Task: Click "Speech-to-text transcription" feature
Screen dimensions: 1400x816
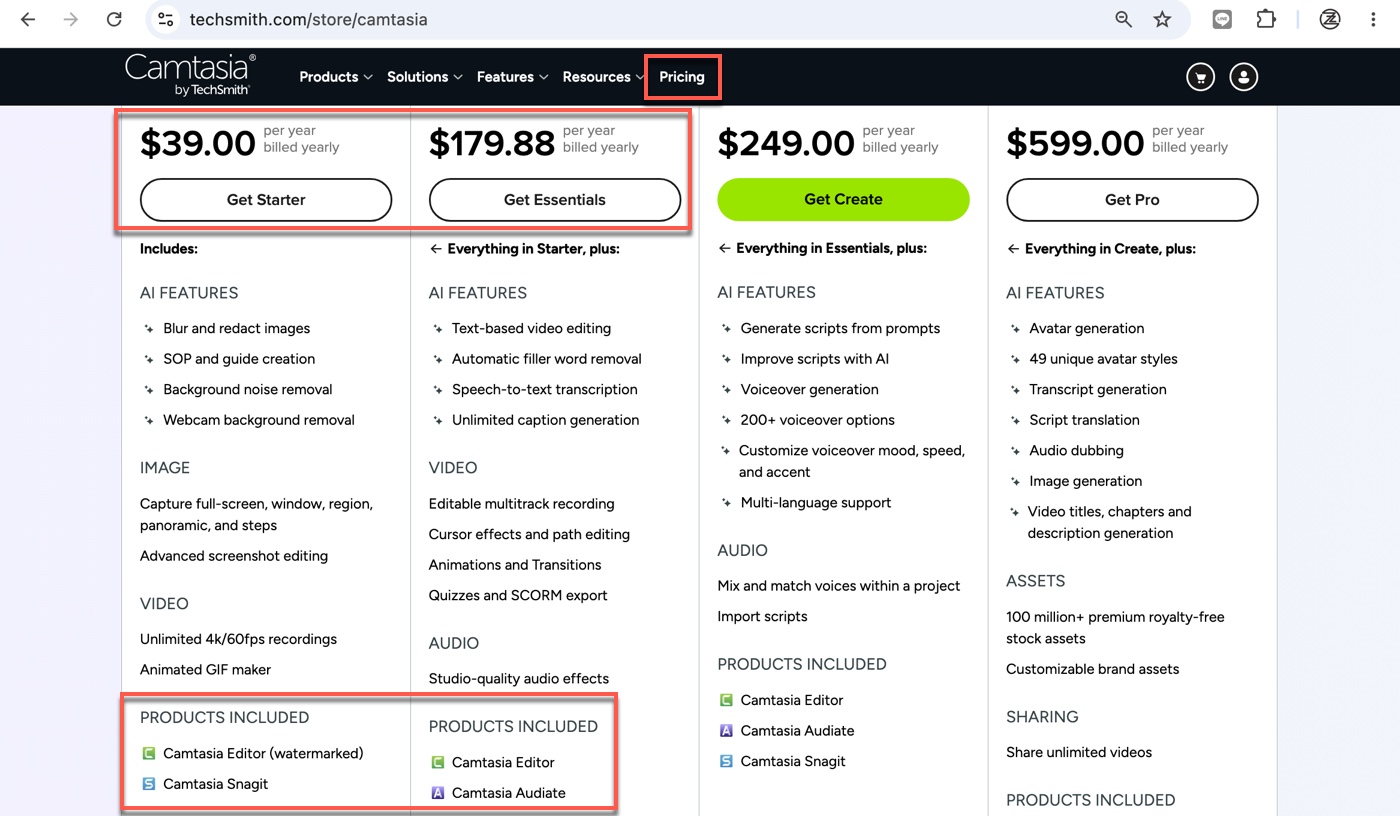Action: click(545, 390)
